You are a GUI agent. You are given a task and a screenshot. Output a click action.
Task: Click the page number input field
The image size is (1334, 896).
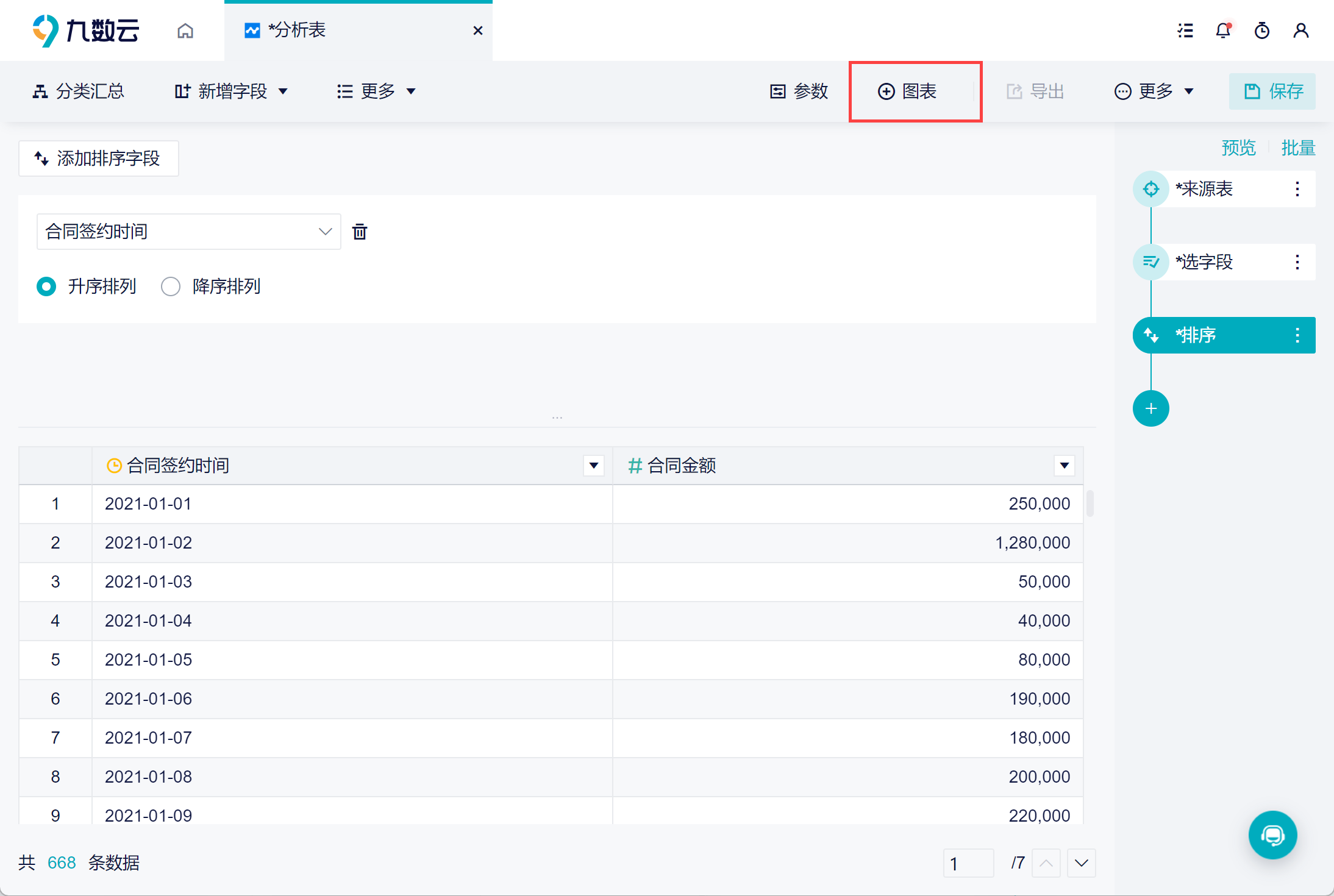[x=968, y=863]
